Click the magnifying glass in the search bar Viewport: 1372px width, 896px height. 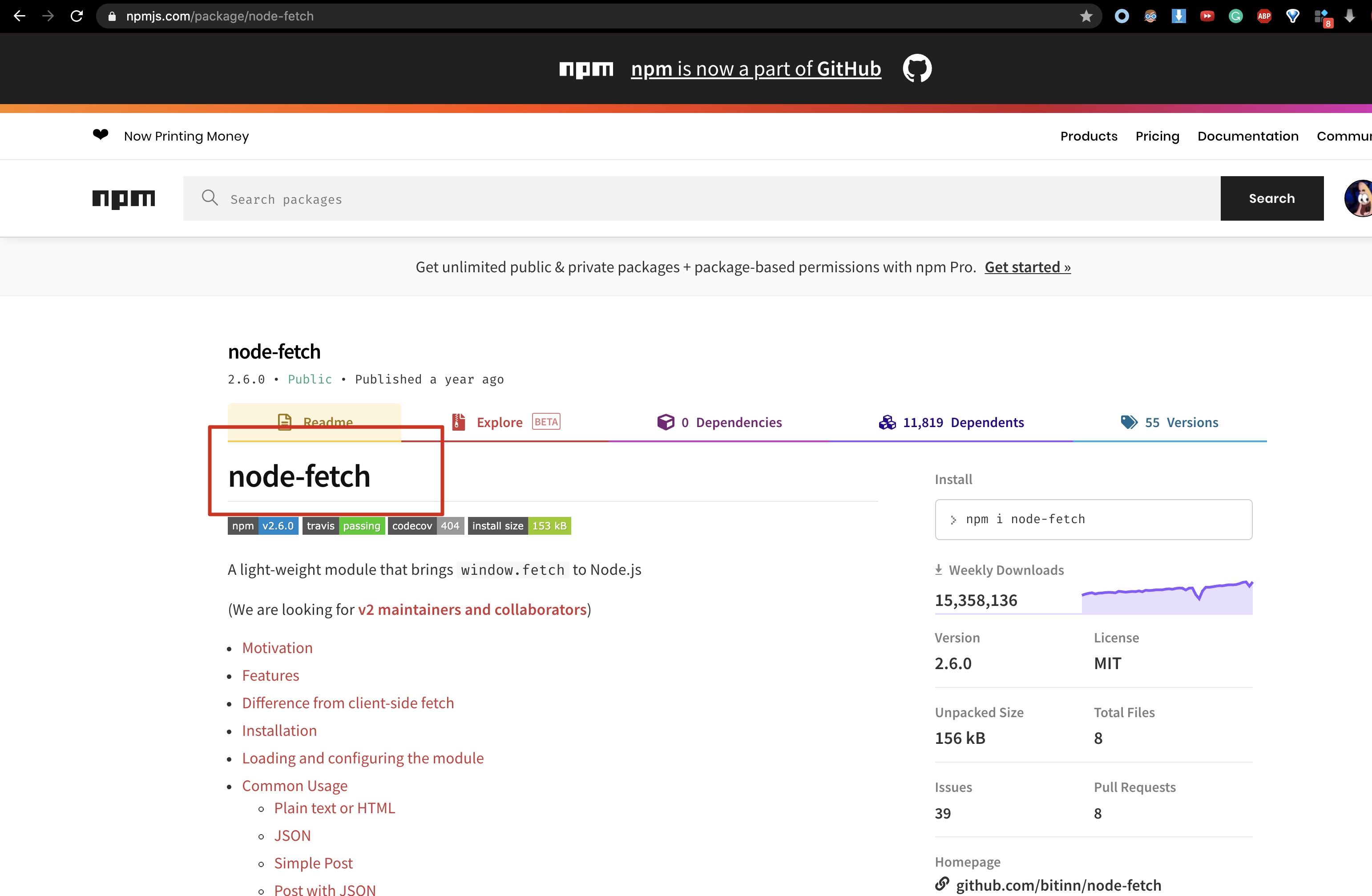click(210, 198)
